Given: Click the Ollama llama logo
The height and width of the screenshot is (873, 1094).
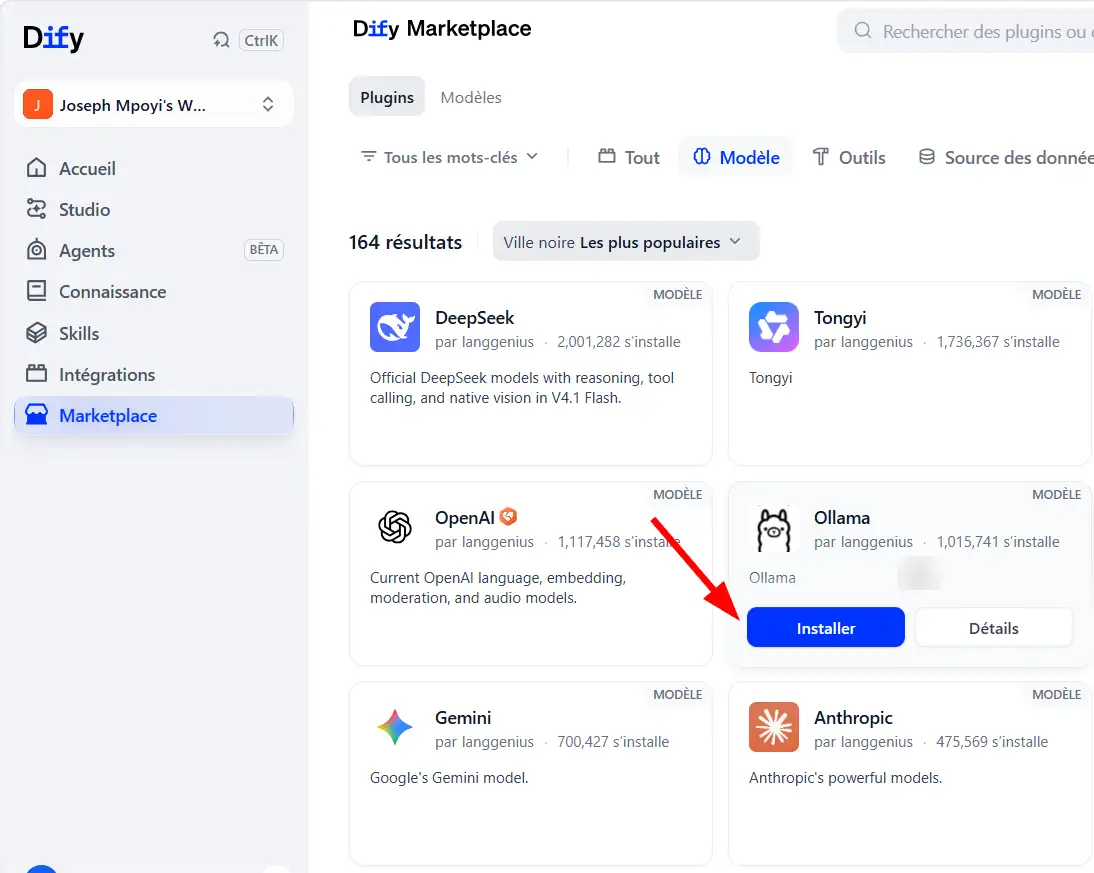Looking at the screenshot, I should point(774,530).
